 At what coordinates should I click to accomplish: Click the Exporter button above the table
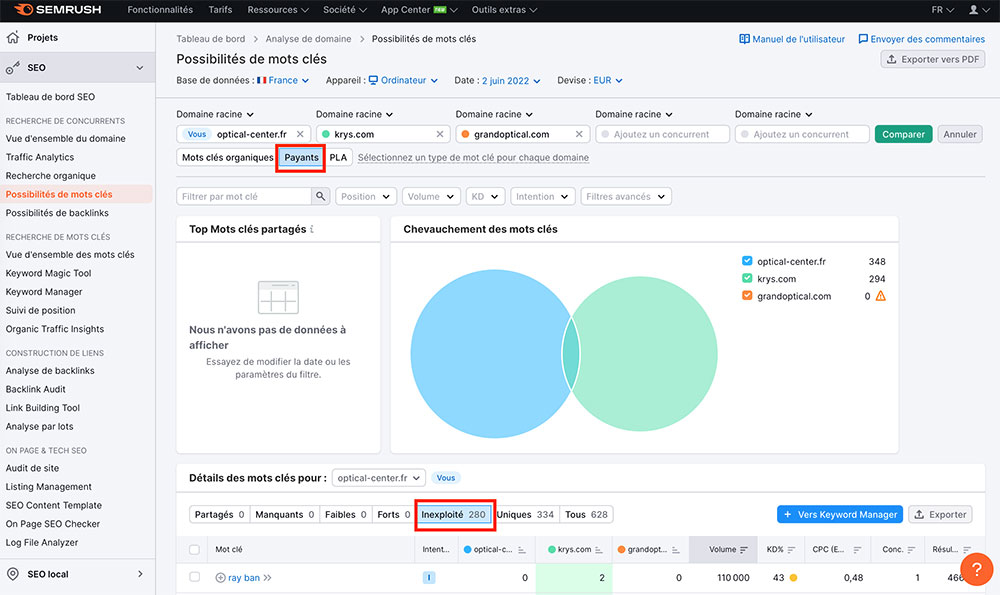point(940,515)
